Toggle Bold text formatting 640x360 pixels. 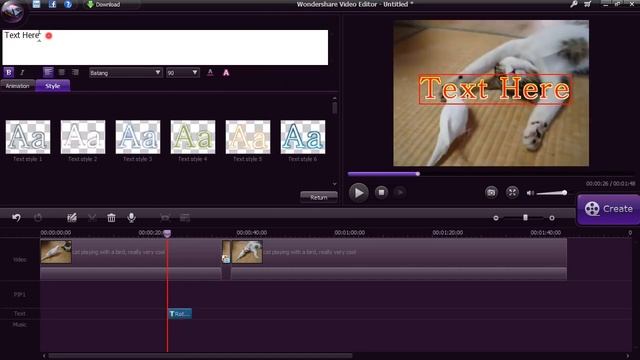[9, 73]
